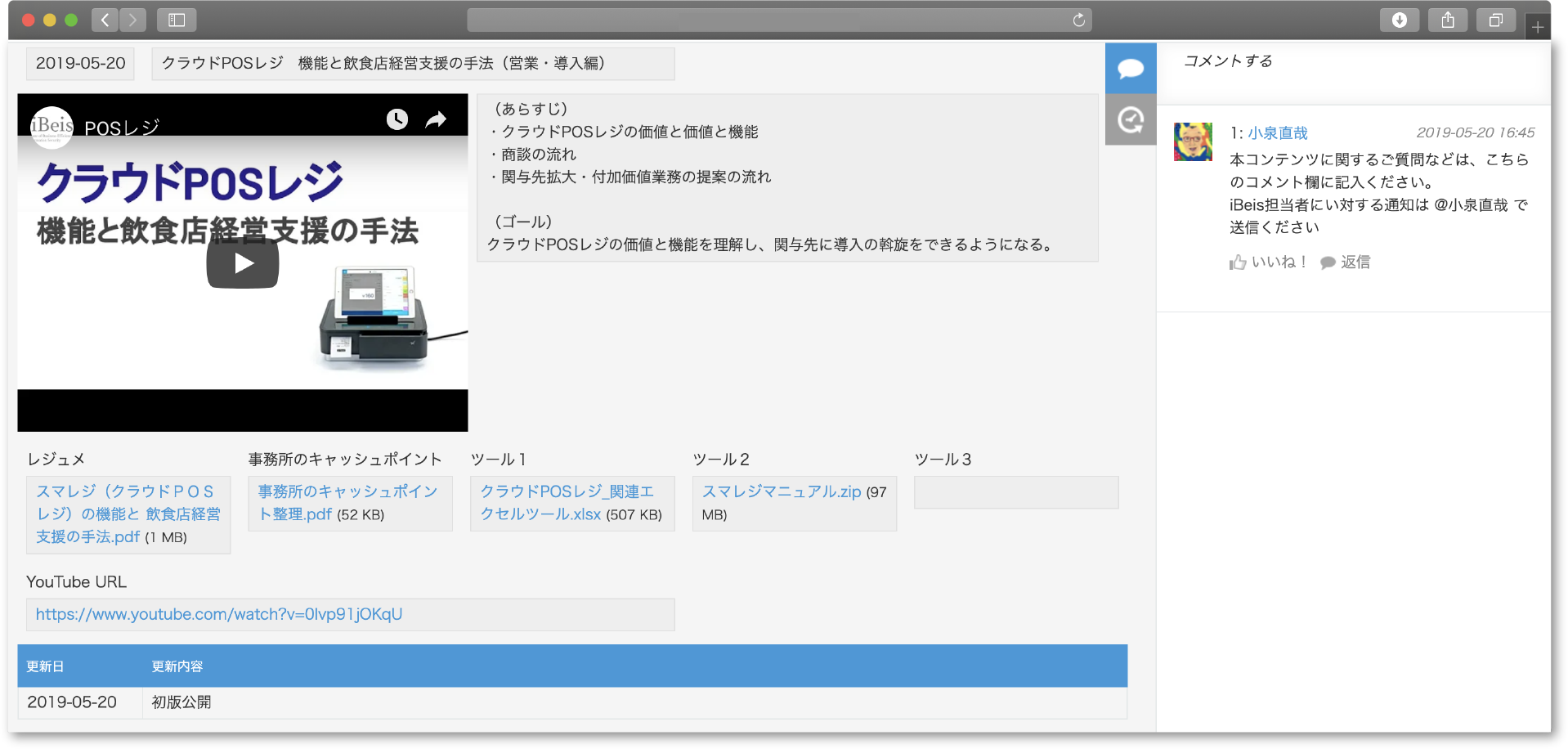Play the クラウドPOSレジ video
Viewport: 1568px width, 749px height.
(243, 263)
